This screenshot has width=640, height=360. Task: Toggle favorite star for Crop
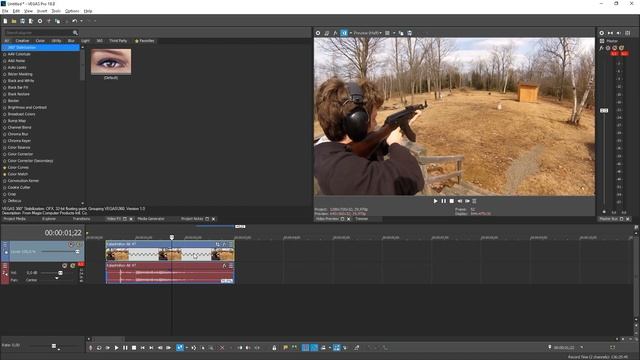pyautogui.click(x=5, y=194)
